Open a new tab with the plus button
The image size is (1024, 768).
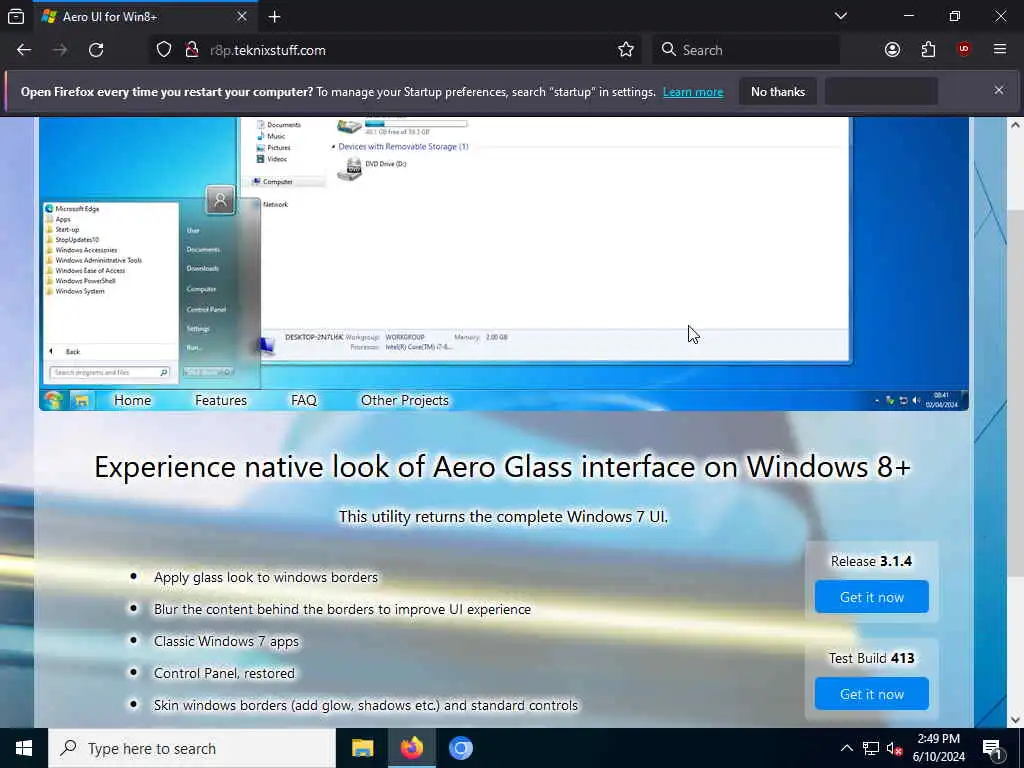pos(274,17)
